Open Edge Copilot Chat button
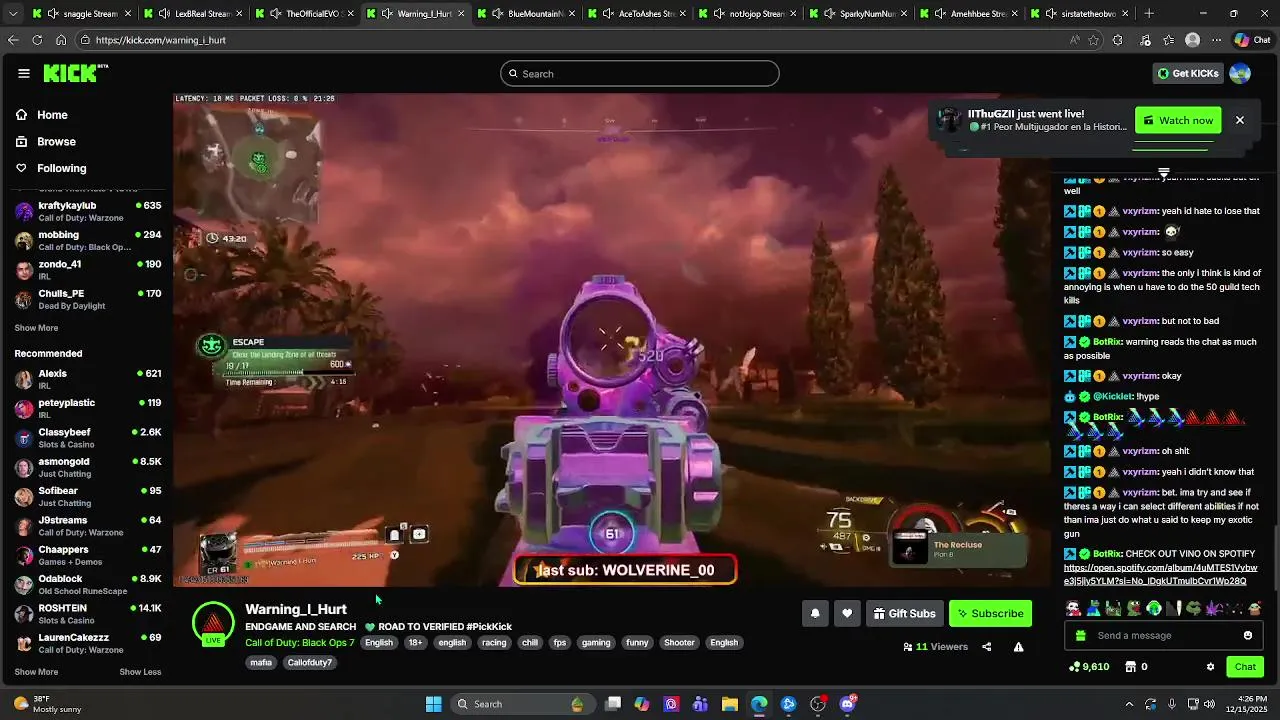 [1254, 40]
